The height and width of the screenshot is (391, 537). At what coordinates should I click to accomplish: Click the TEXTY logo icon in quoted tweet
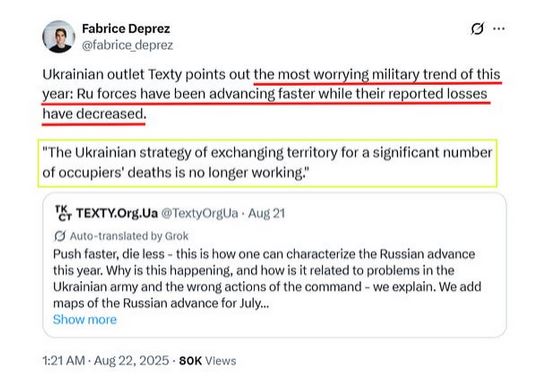point(63,213)
